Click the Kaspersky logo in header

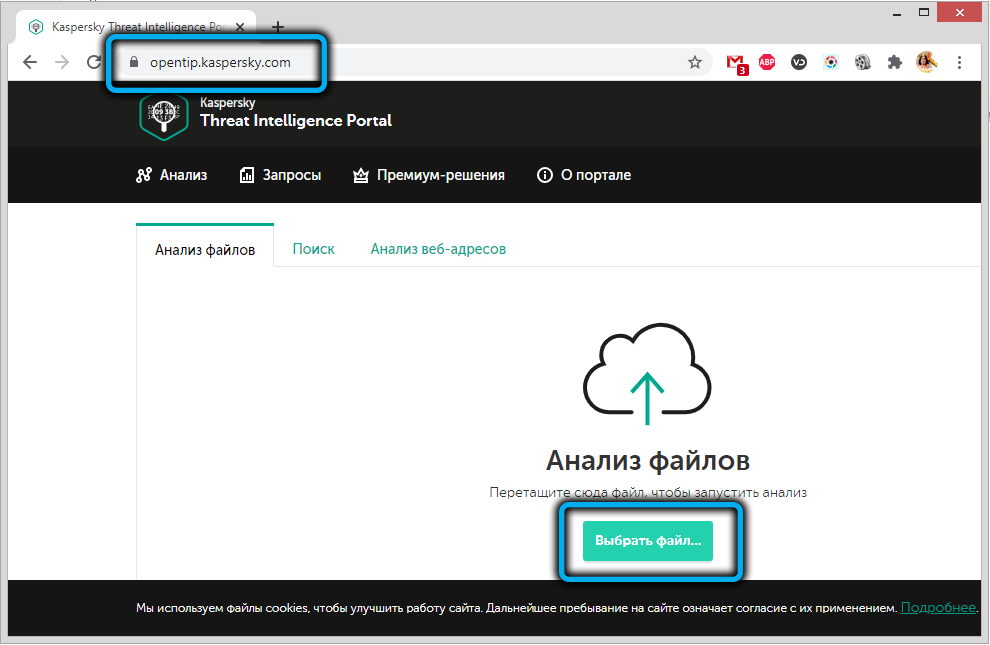163,117
